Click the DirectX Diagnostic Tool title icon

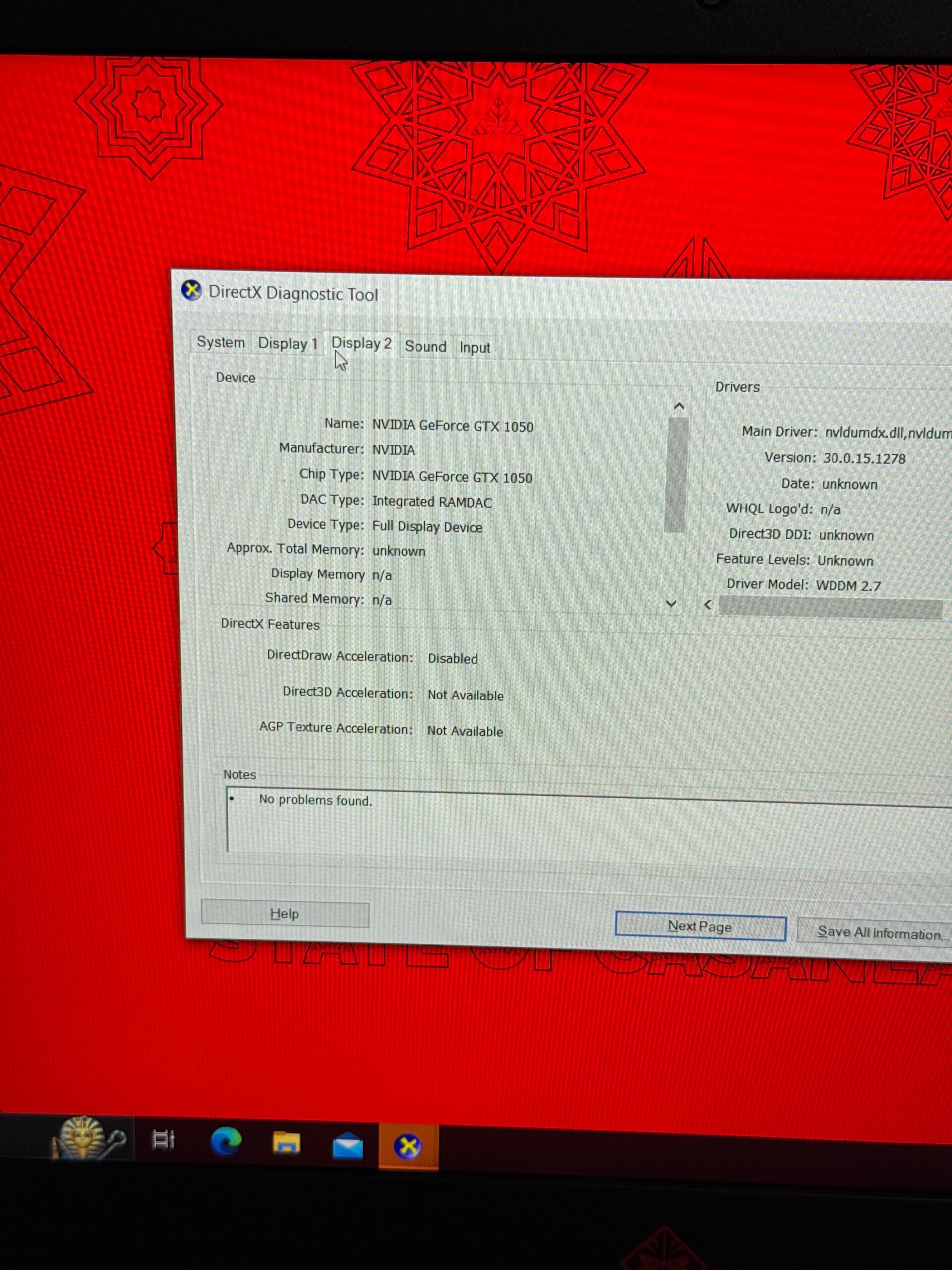(x=192, y=291)
